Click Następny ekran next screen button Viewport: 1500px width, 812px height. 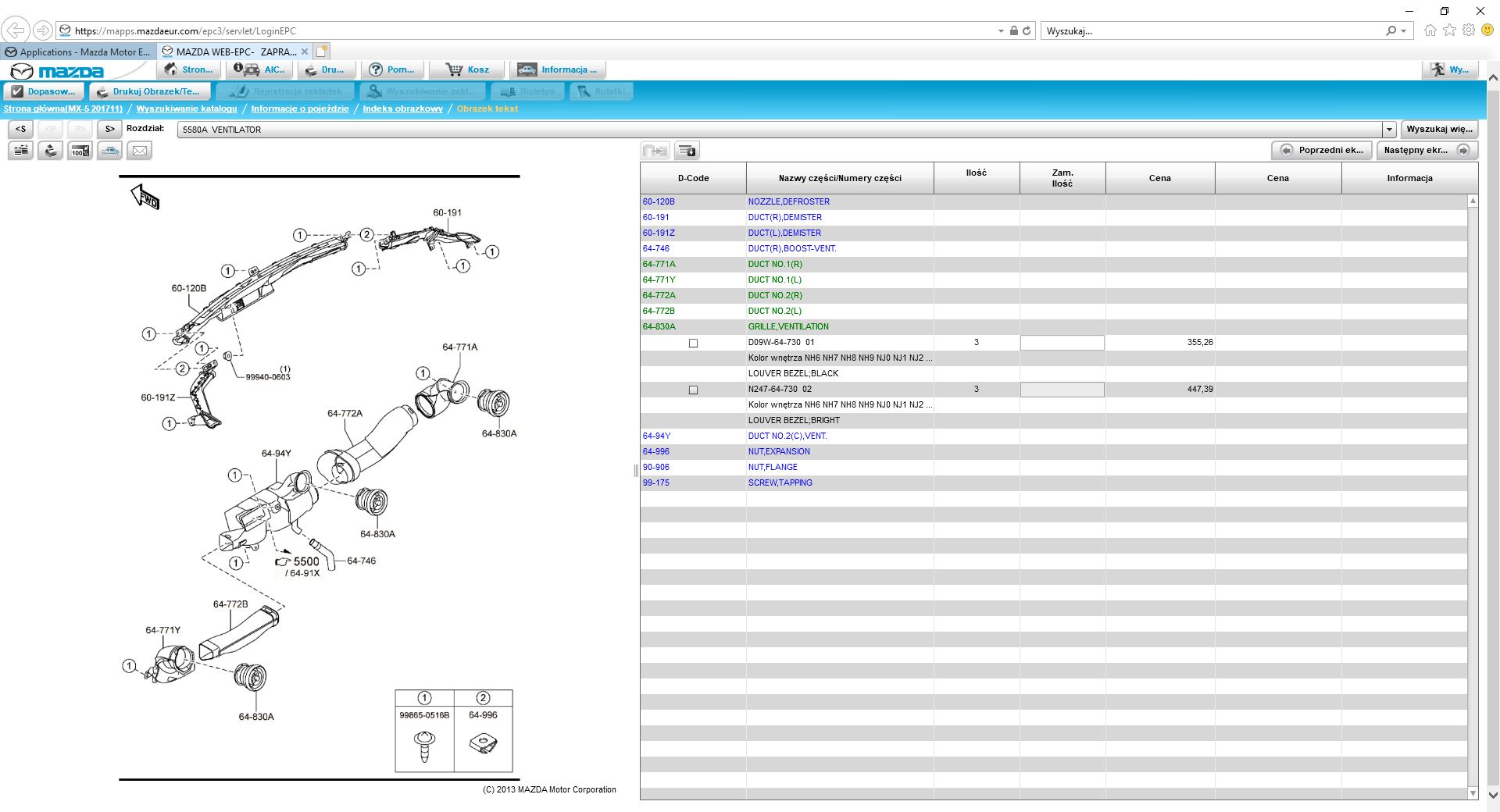click(x=1427, y=150)
